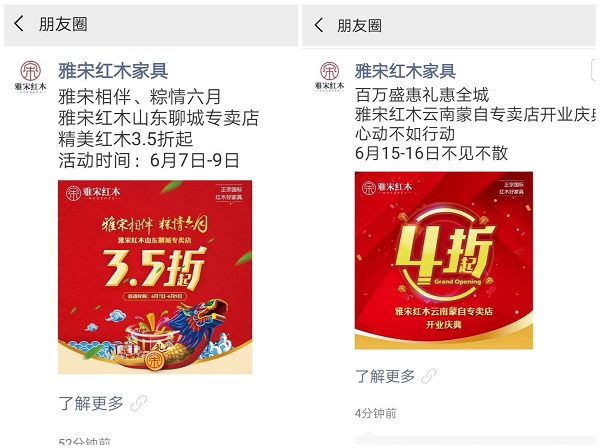Click 6月15-16日不见不散 text line
Screen dimensions: 600x448
431,153
